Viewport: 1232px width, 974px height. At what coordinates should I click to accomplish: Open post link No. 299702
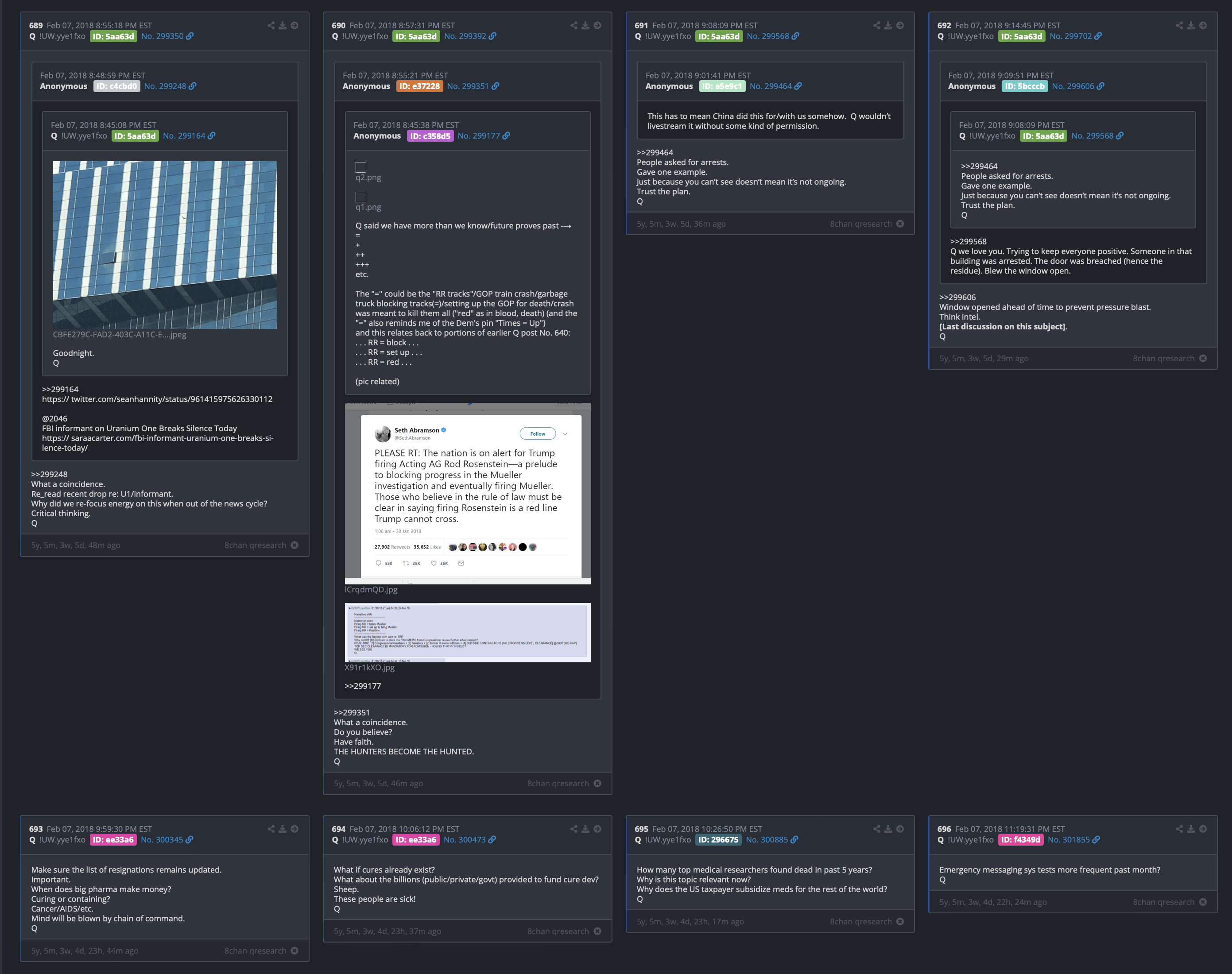pos(1071,36)
